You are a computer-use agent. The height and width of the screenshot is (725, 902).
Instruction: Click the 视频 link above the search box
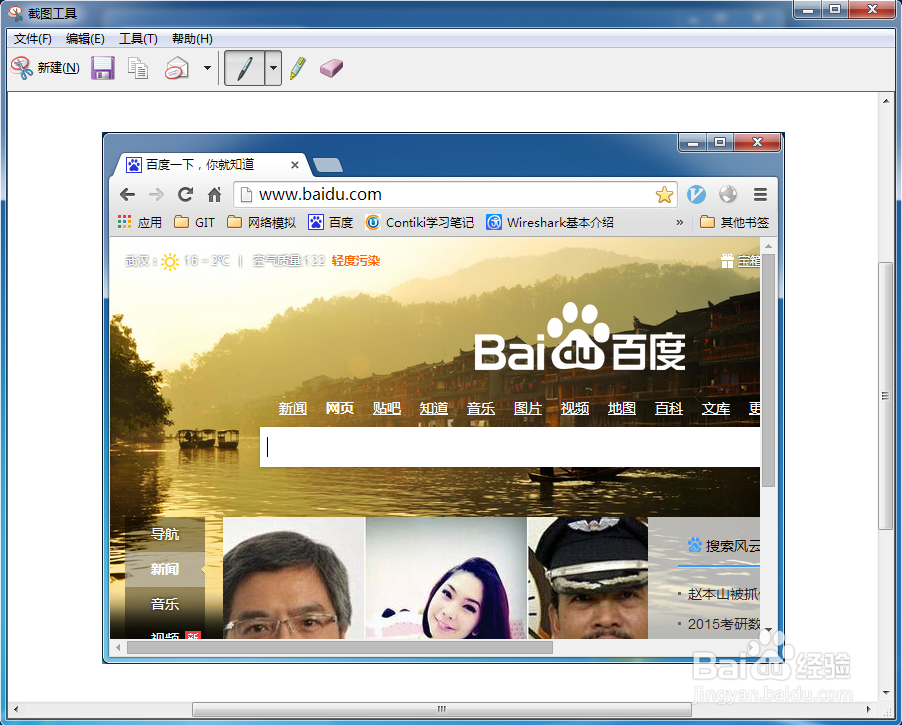(x=575, y=408)
